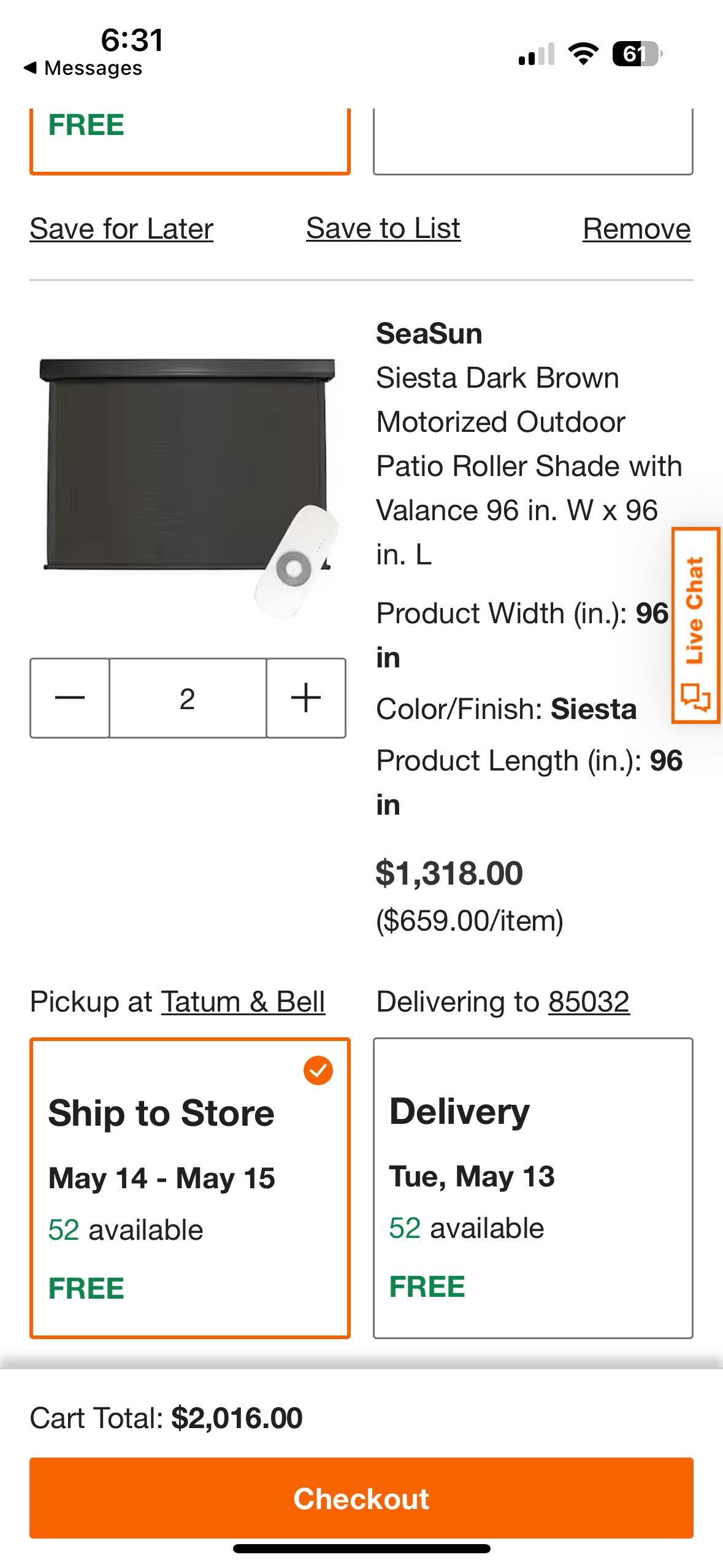
Task: Tap the quantity field showing 2
Action: 188,698
